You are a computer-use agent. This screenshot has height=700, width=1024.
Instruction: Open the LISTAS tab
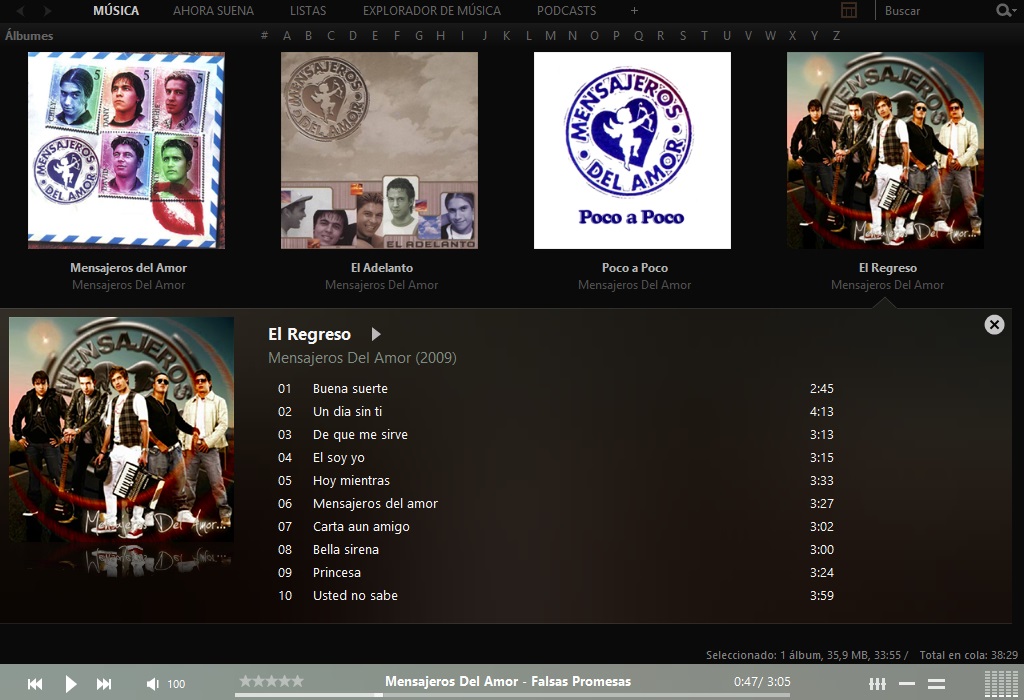click(308, 10)
